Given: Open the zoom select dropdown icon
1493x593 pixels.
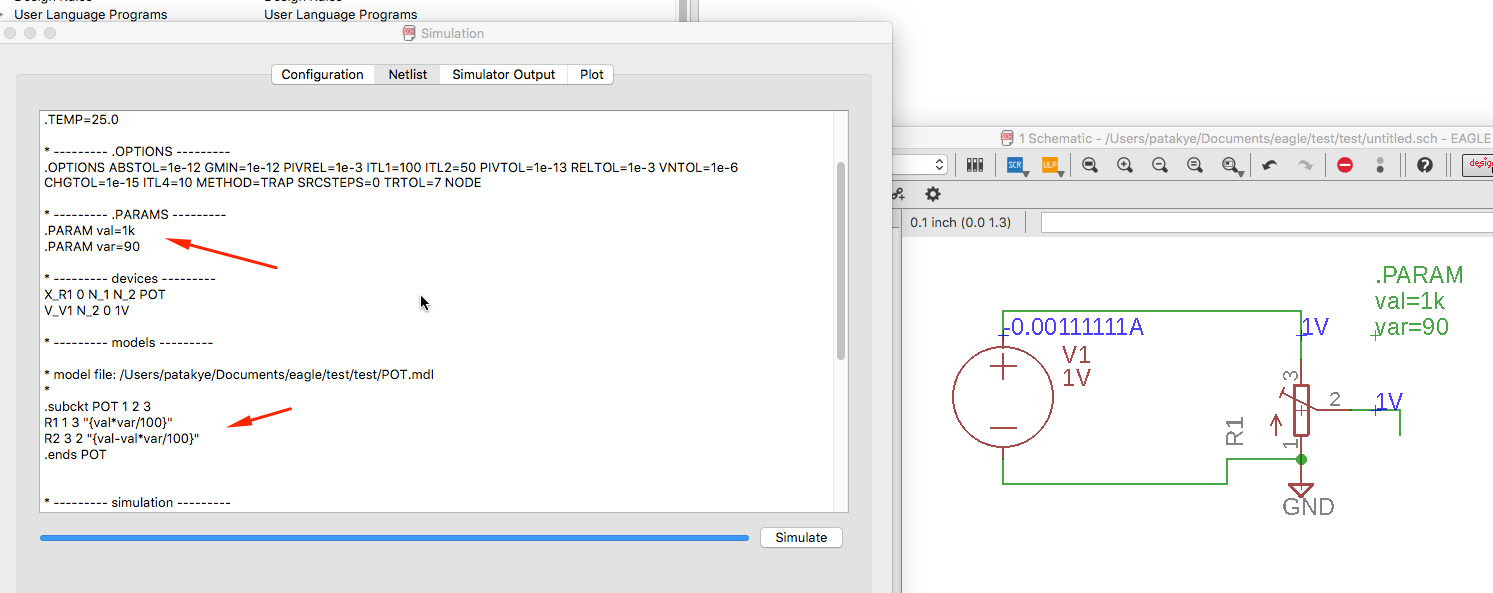Looking at the screenshot, I should pyautogui.click(x=1231, y=165).
